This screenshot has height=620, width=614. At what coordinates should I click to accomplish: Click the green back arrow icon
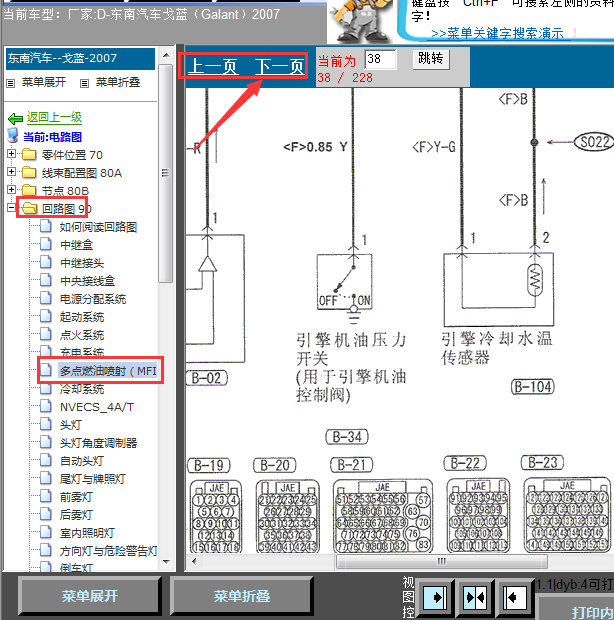(x=15, y=118)
